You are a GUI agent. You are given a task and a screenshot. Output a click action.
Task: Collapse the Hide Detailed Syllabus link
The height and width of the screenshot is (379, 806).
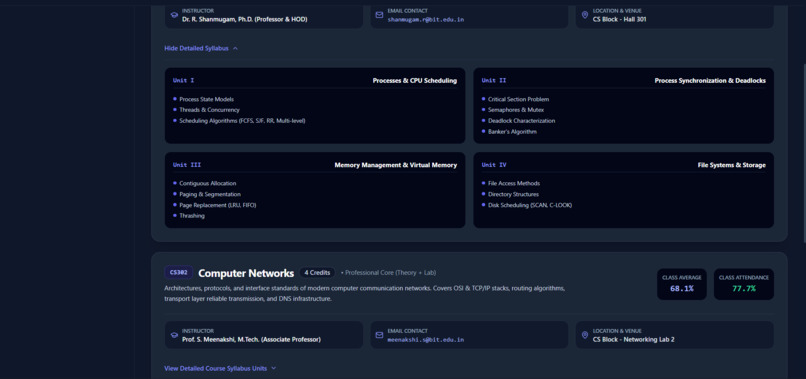point(201,48)
